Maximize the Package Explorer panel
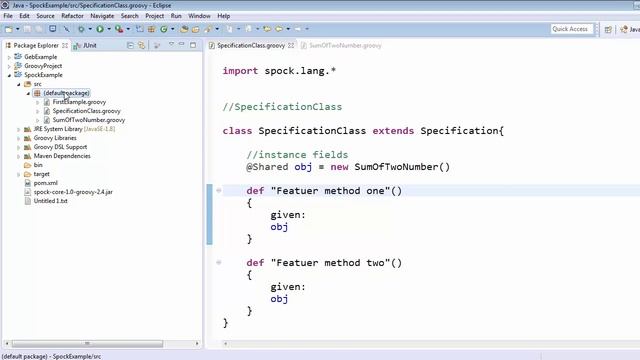Image resolution: width=640 pixels, height=360 pixels. click(x=193, y=45)
